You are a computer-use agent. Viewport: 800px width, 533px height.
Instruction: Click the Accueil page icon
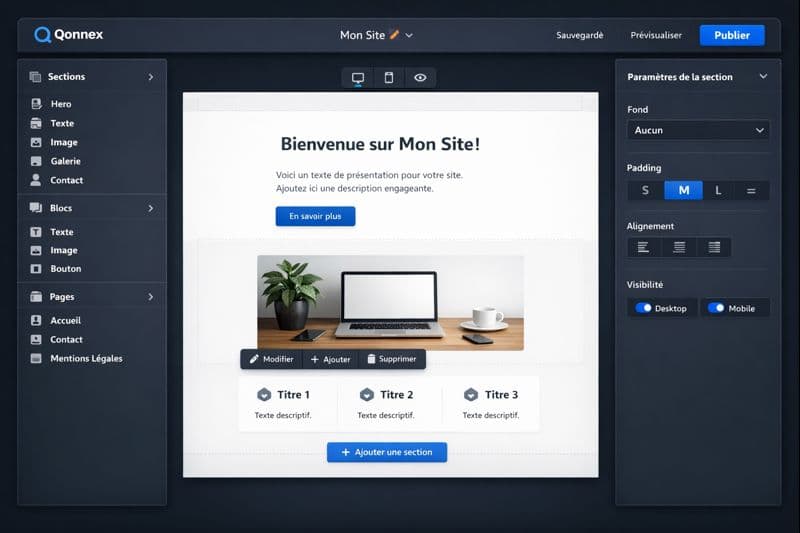click(36, 320)
